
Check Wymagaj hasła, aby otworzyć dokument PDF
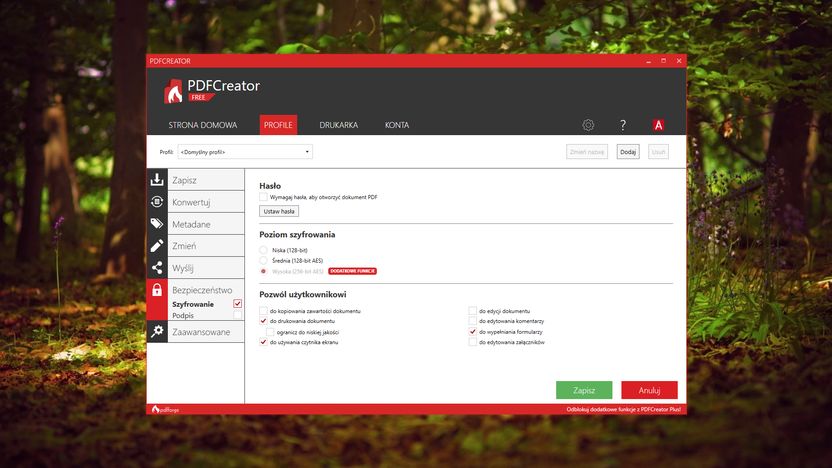263,197
